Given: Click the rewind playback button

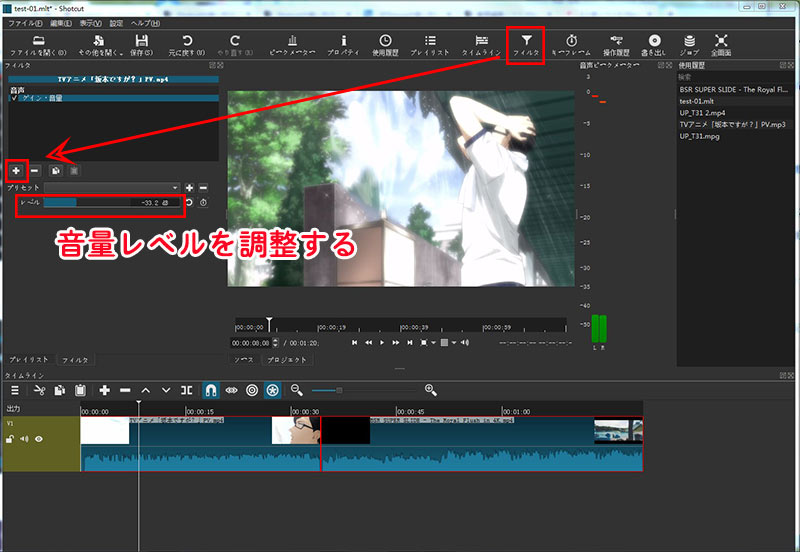Looking at the screenshot, I should (x=368, y=343).
